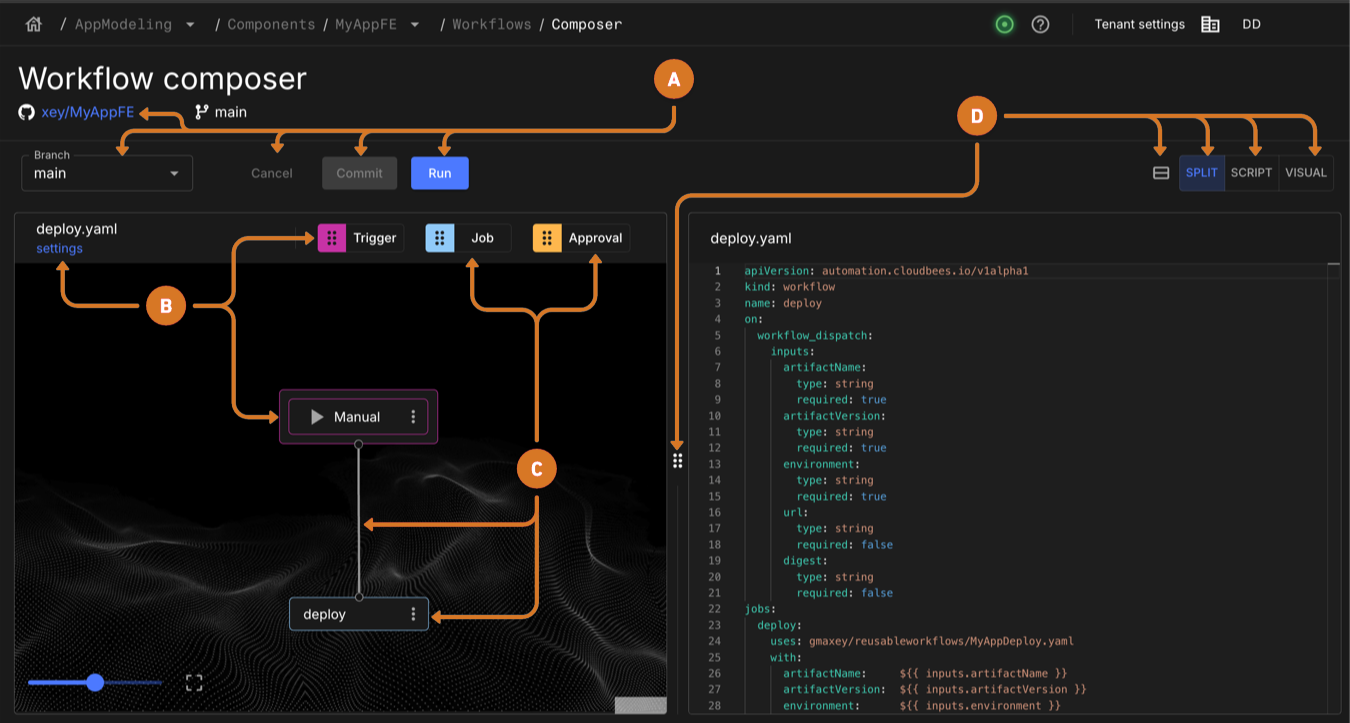The image size is (1350, 723).
Task: Keep the SPLIT view selected
Action: coord(1201,172)
